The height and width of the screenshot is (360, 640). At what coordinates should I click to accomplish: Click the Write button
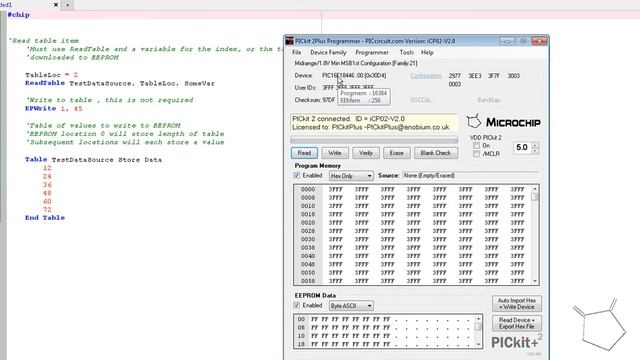pyautogui.click(x=335, y=153)
